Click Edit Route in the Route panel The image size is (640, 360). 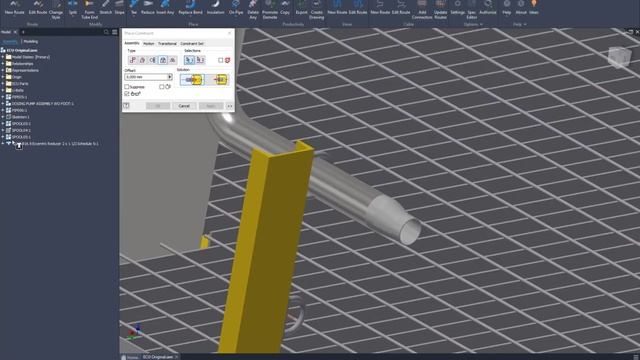[38, 7]
